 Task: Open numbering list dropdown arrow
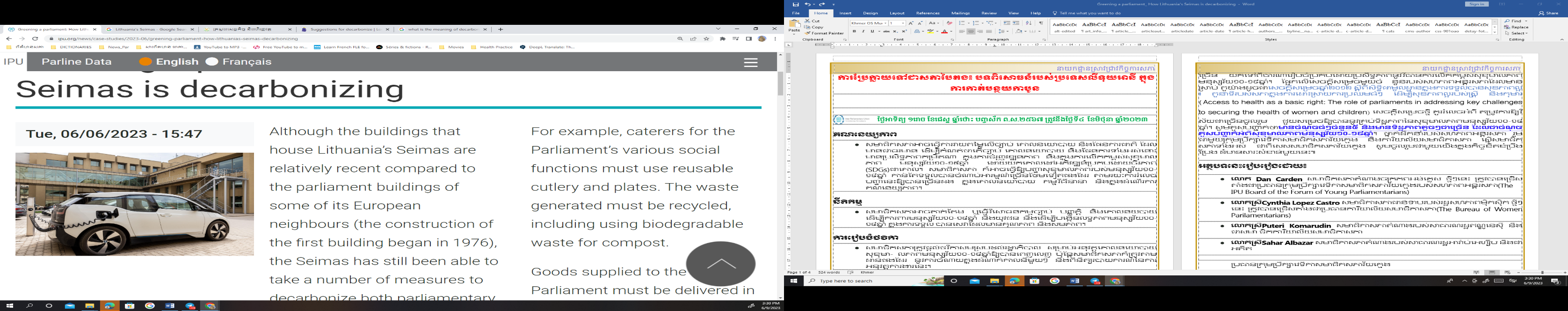[x=982, y=23]
